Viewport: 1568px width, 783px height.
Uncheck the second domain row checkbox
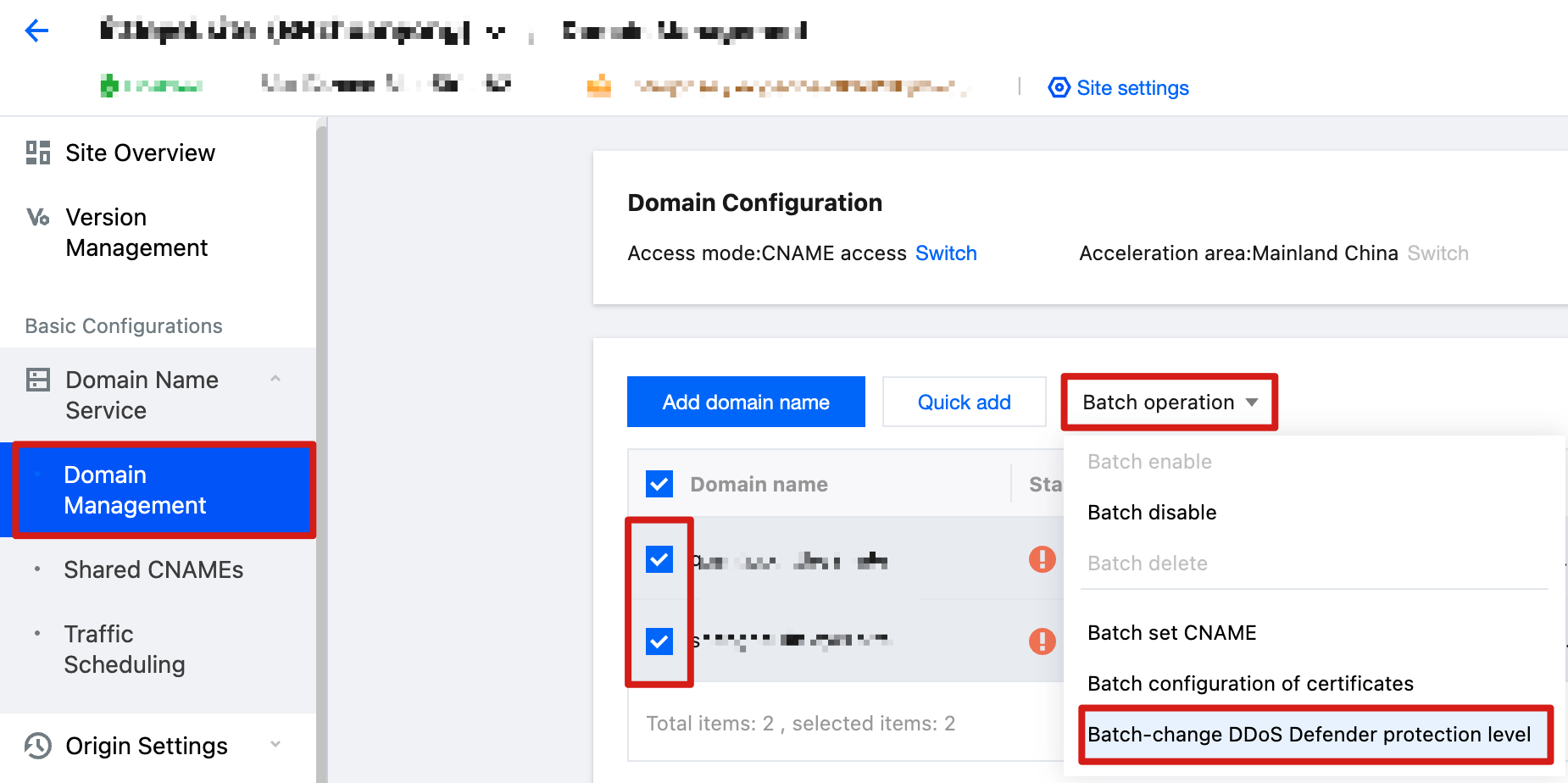pos(659,641)
